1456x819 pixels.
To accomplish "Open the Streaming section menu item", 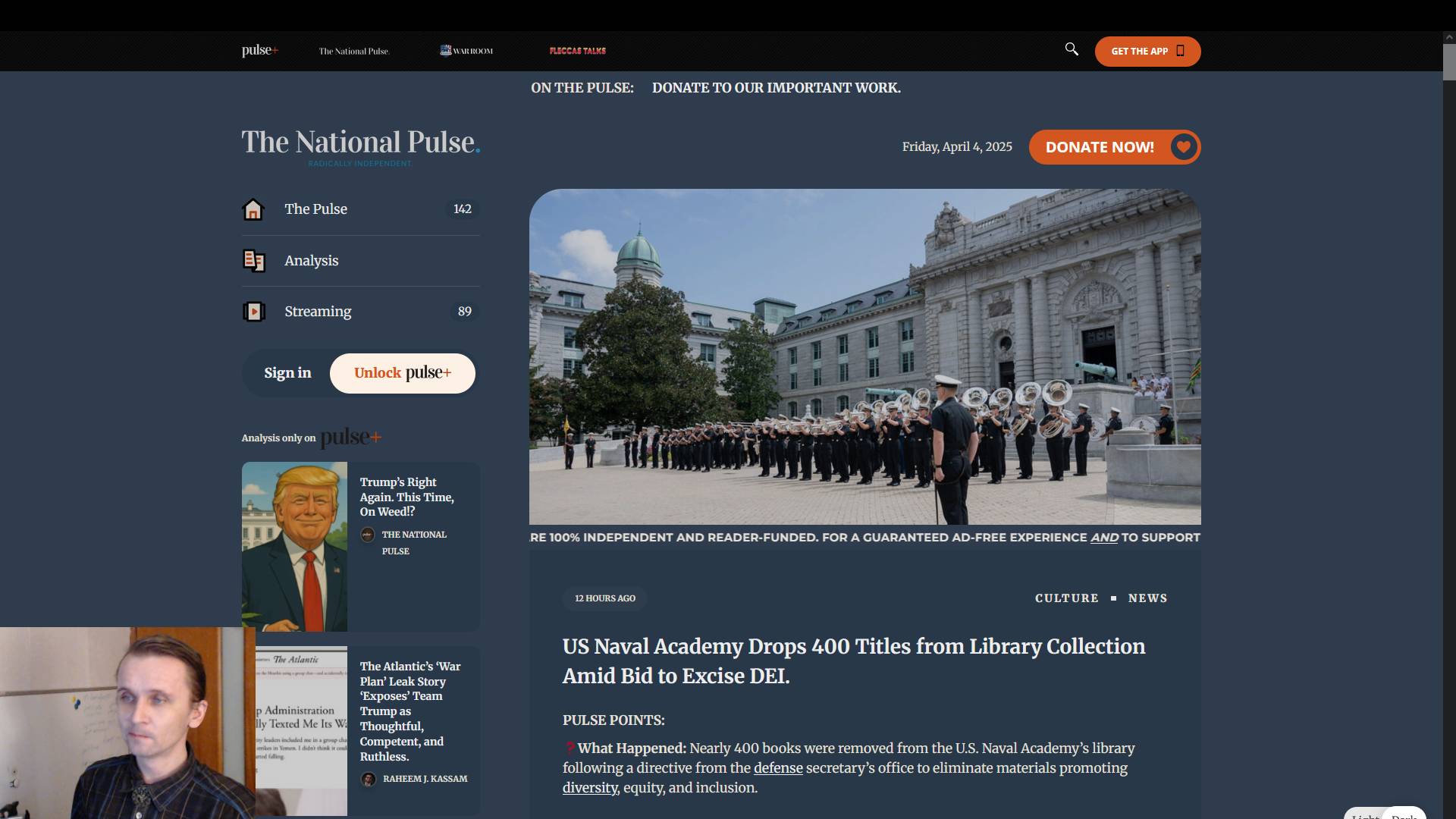I will pos(318,312).
